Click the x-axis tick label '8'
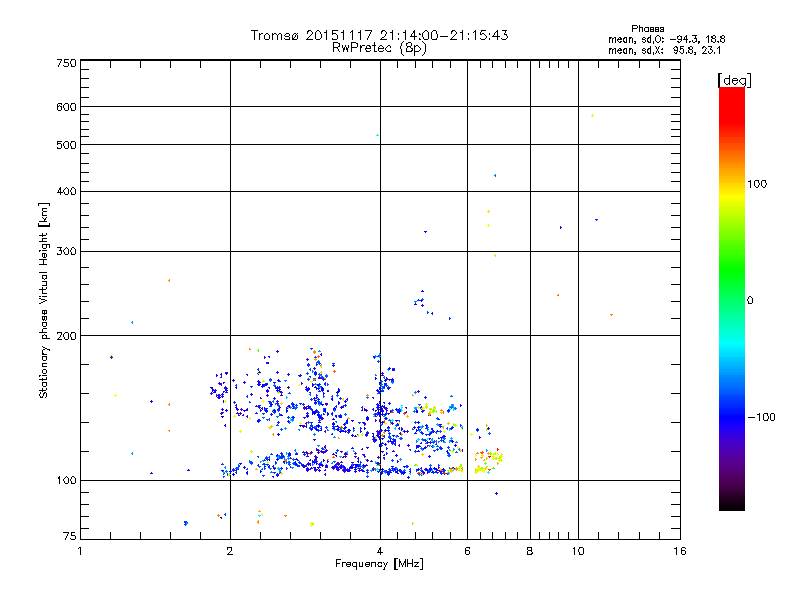This screenshot has width=800, height=600. [530, 551]
